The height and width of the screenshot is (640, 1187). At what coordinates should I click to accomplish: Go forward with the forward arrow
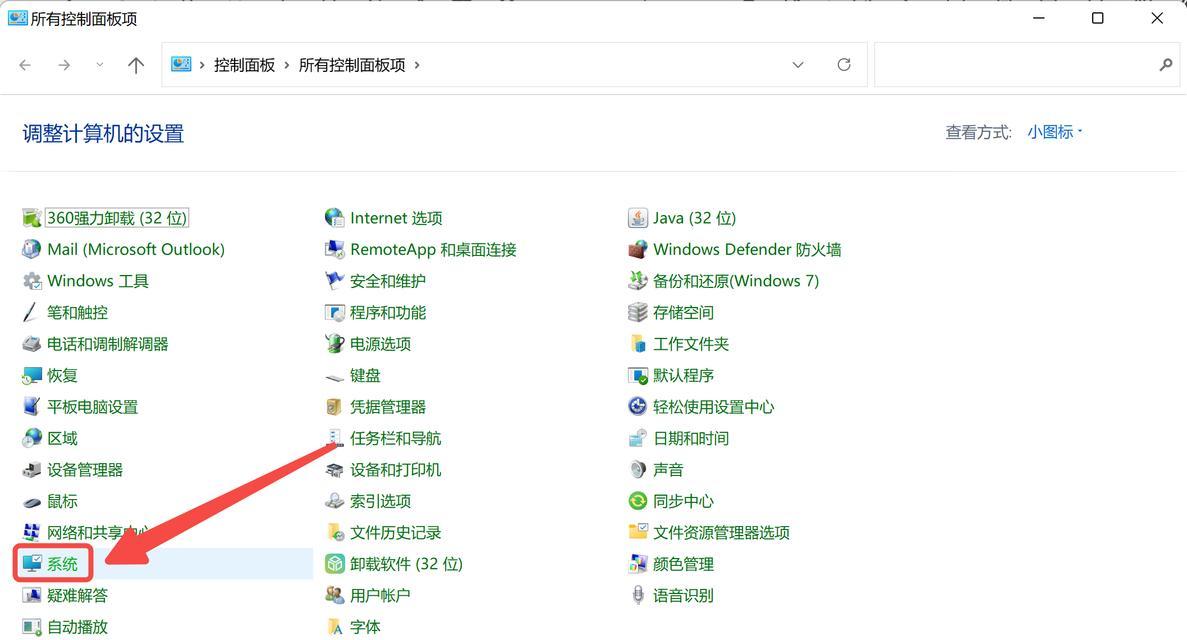click(x=64, y=65)
